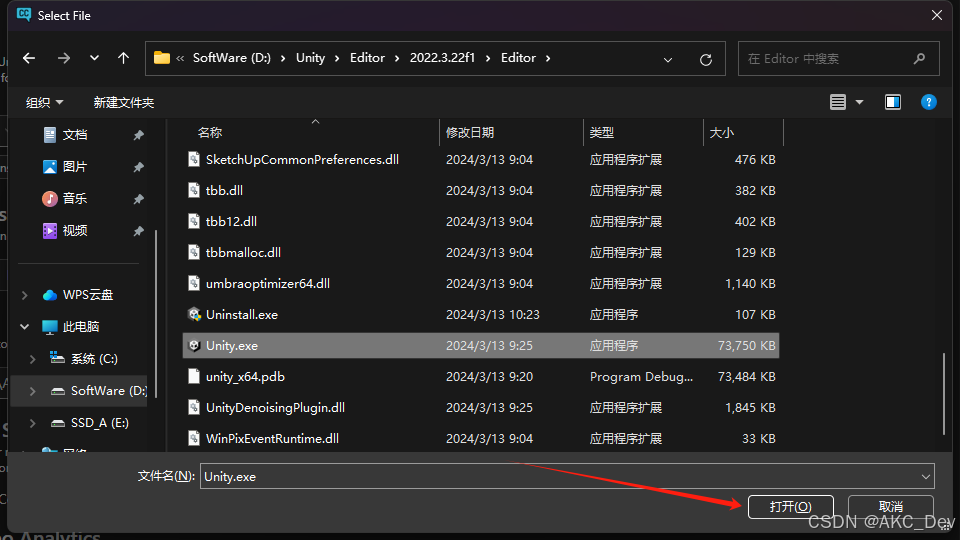Select SketchUpCommonPreferences.dll file
This screenshot has width=960, height=540.
(x=481, y=160)
